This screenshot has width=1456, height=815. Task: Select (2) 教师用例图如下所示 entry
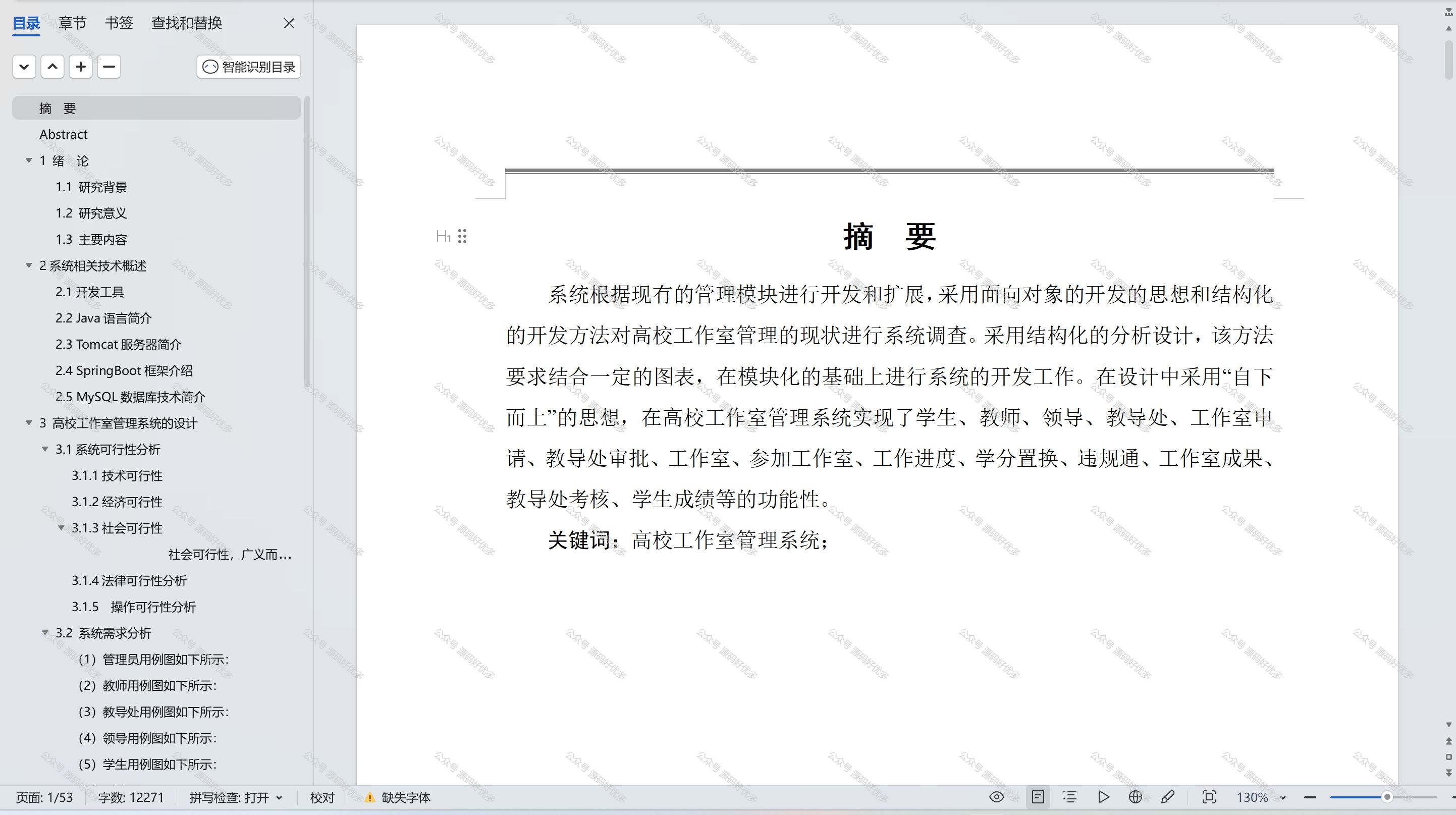click(x=147, y=686)
